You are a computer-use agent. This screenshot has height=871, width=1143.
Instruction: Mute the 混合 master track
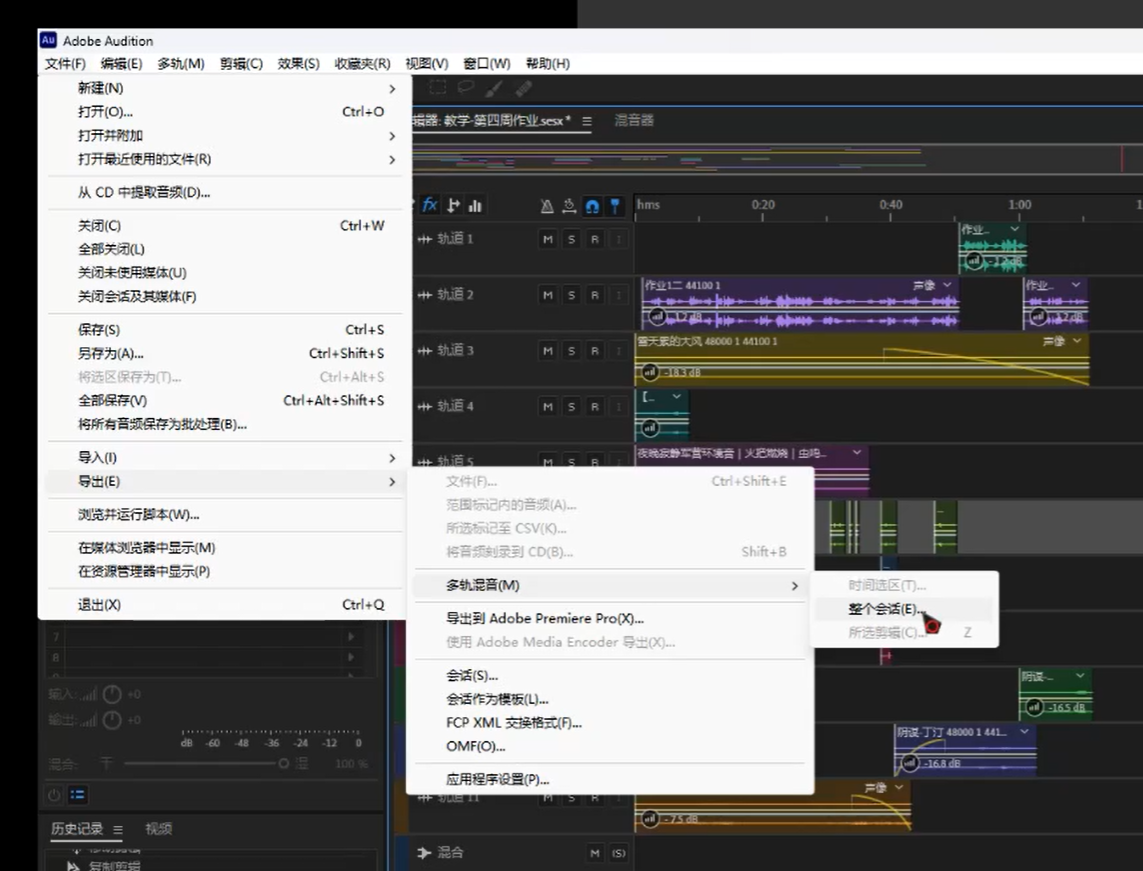595,853
